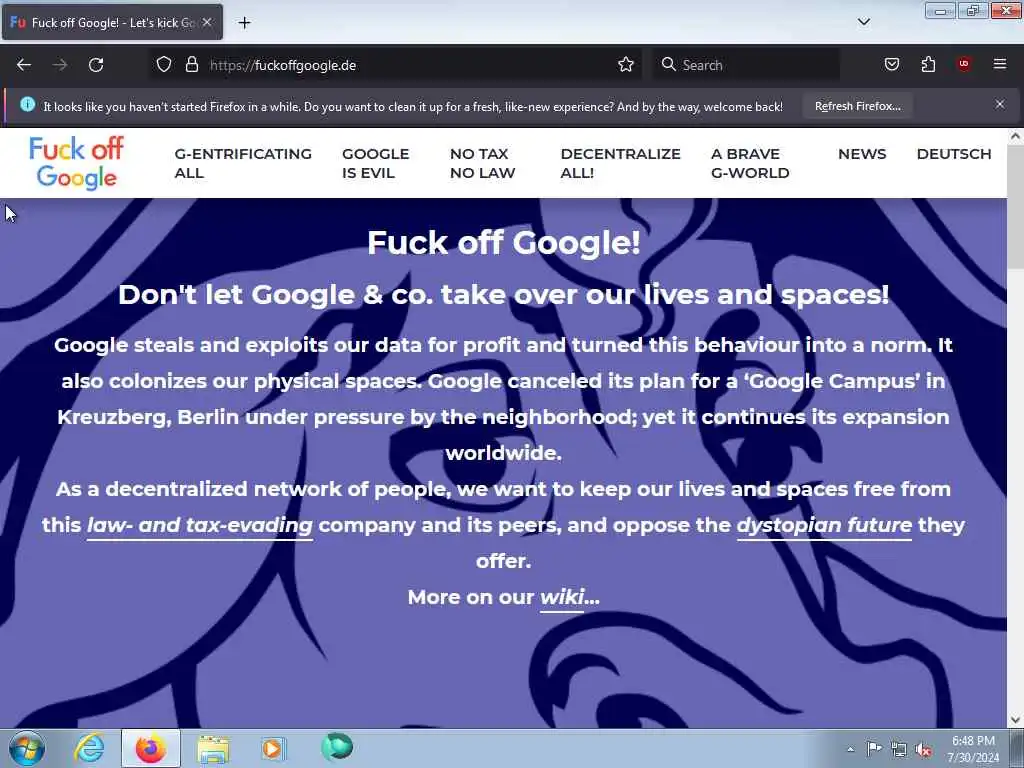Screen dimensions: 1024x768
Task: Click the page scrollbar down arrow
Action: pos(1015,720)
